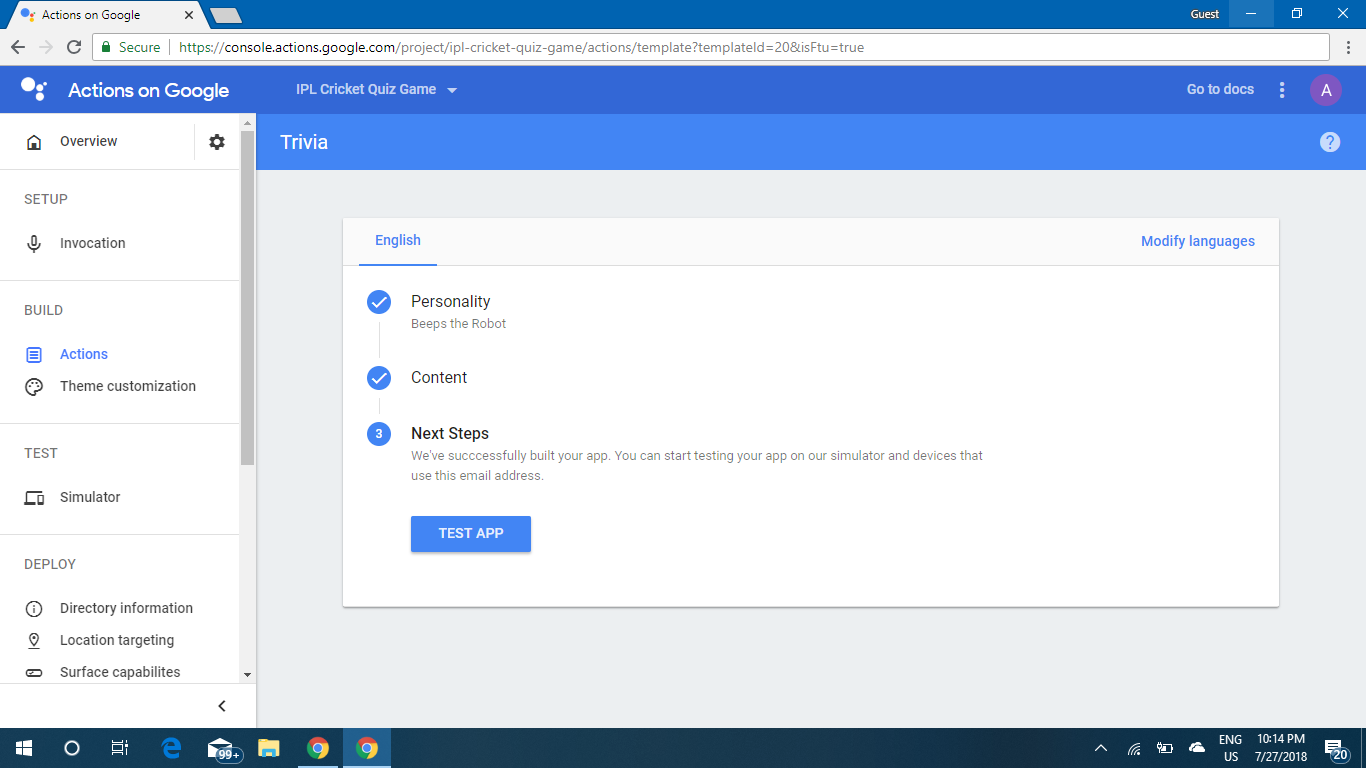The image size is (1366, 768).
Task: Select the Personality step
Action: point(450,301)
